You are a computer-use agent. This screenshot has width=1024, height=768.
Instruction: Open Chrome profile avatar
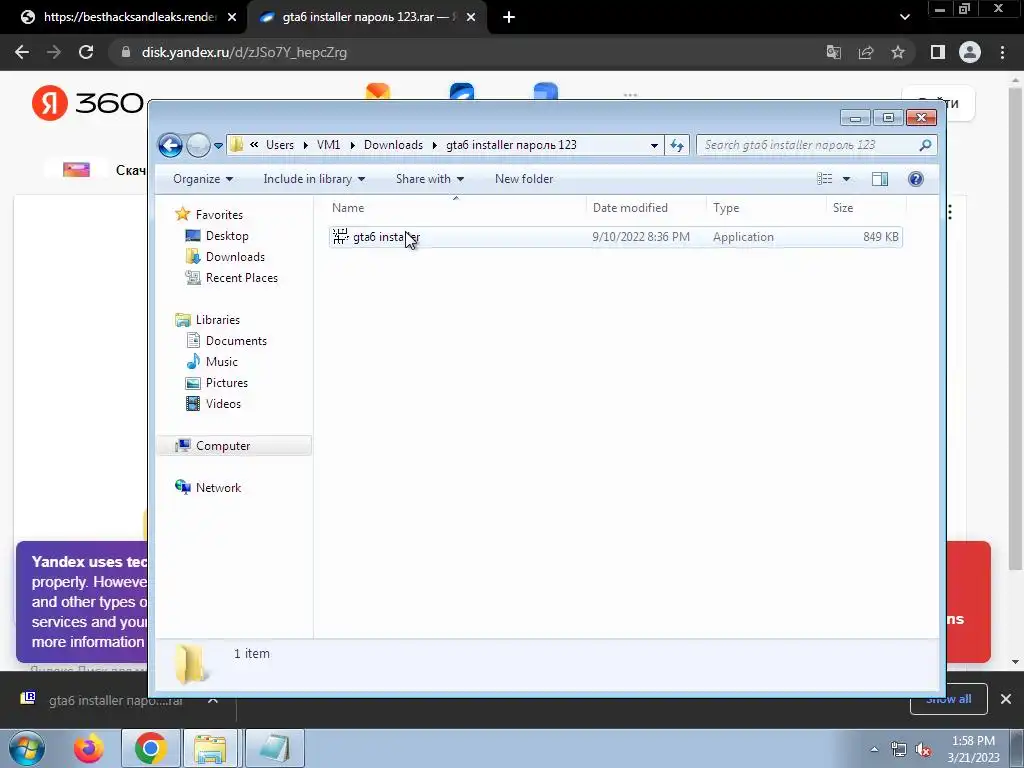click(970, 52)
